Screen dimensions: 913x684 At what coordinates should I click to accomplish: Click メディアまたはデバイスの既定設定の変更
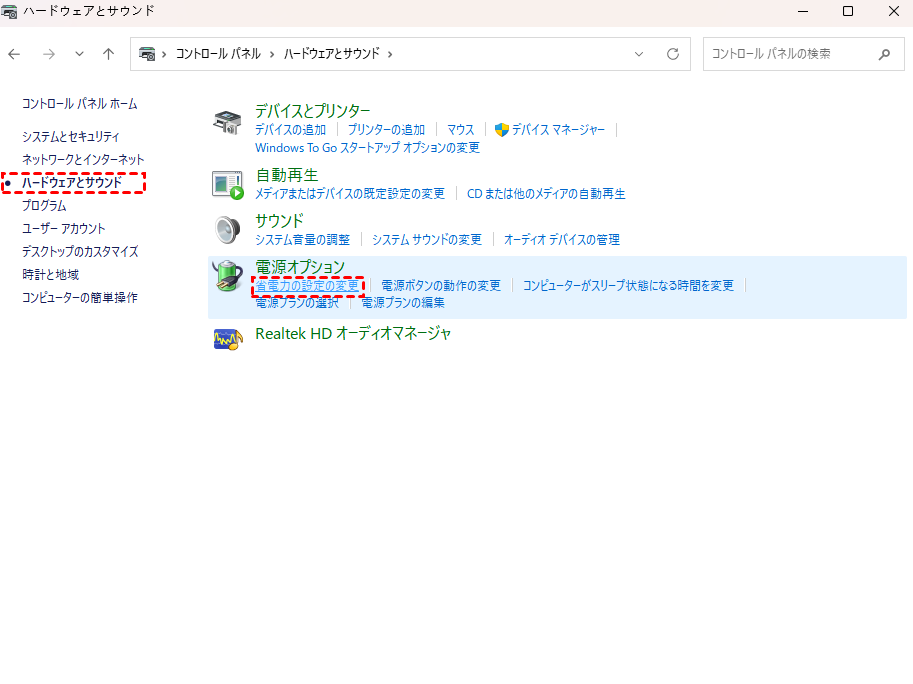click(x=350, y=193)
